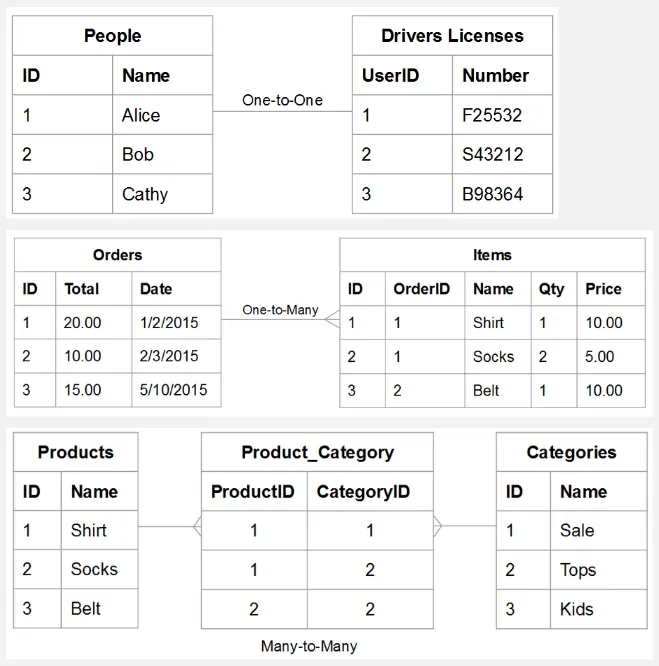Select the CategoryID column header
Screen dimensions: 659x666
coord(363,492)
